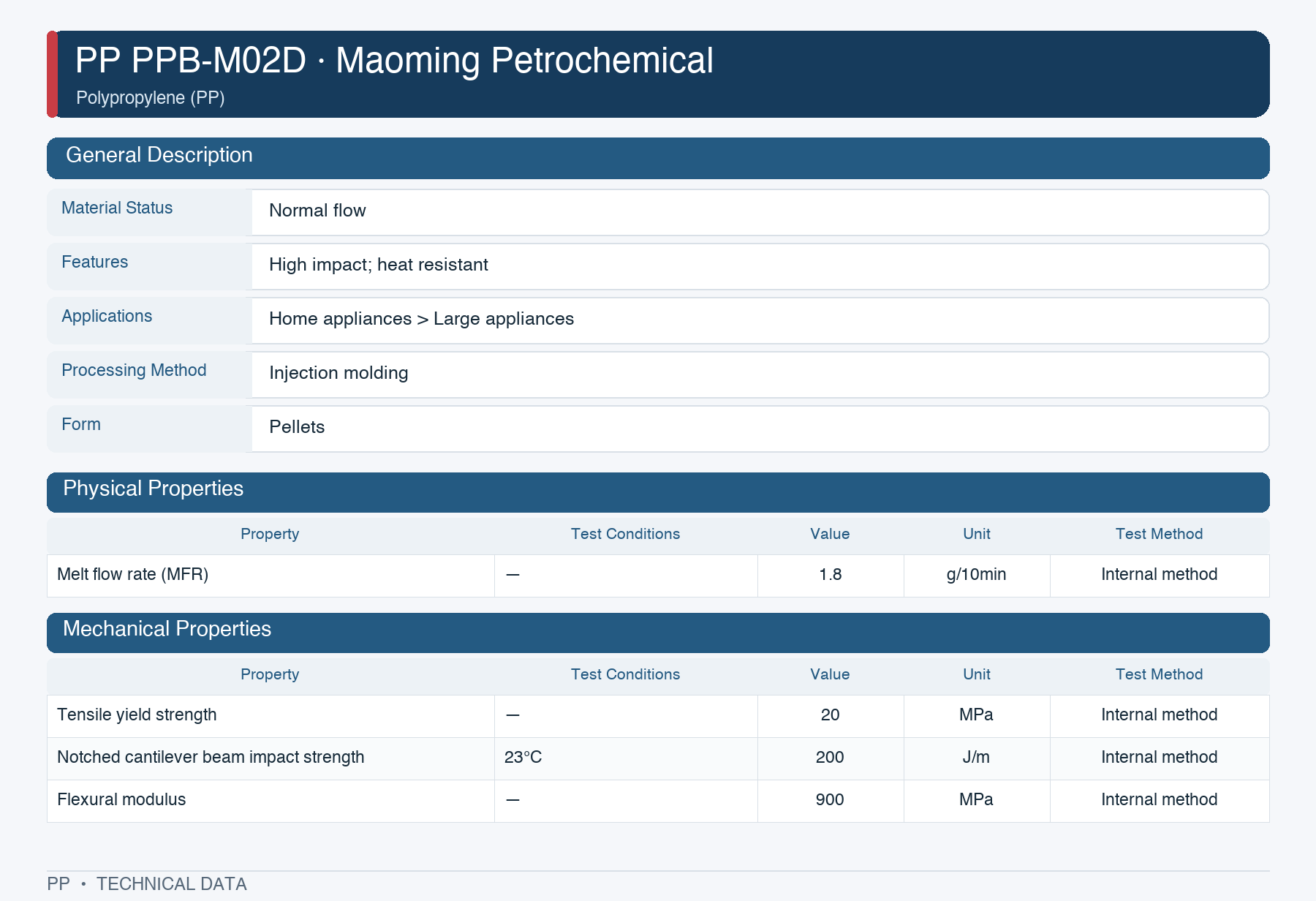Image resolution: width=1316 pixels, height=901 pixels.
Task: Click Unit column header in Physical Properties
Action: (977, 534)
